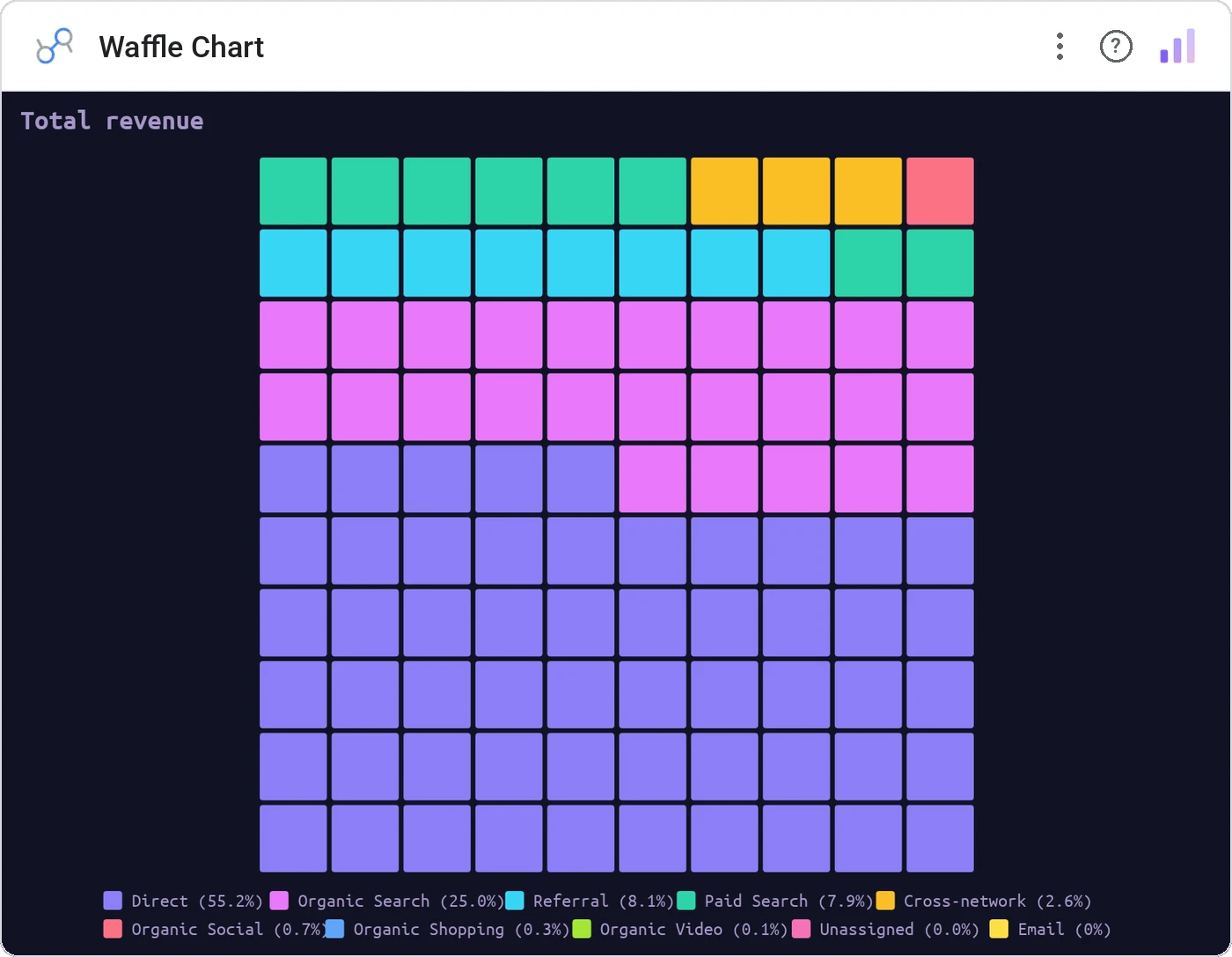
Task: Select the 'Organic Video (0.1%)' legend label
Action: point(693,929)
